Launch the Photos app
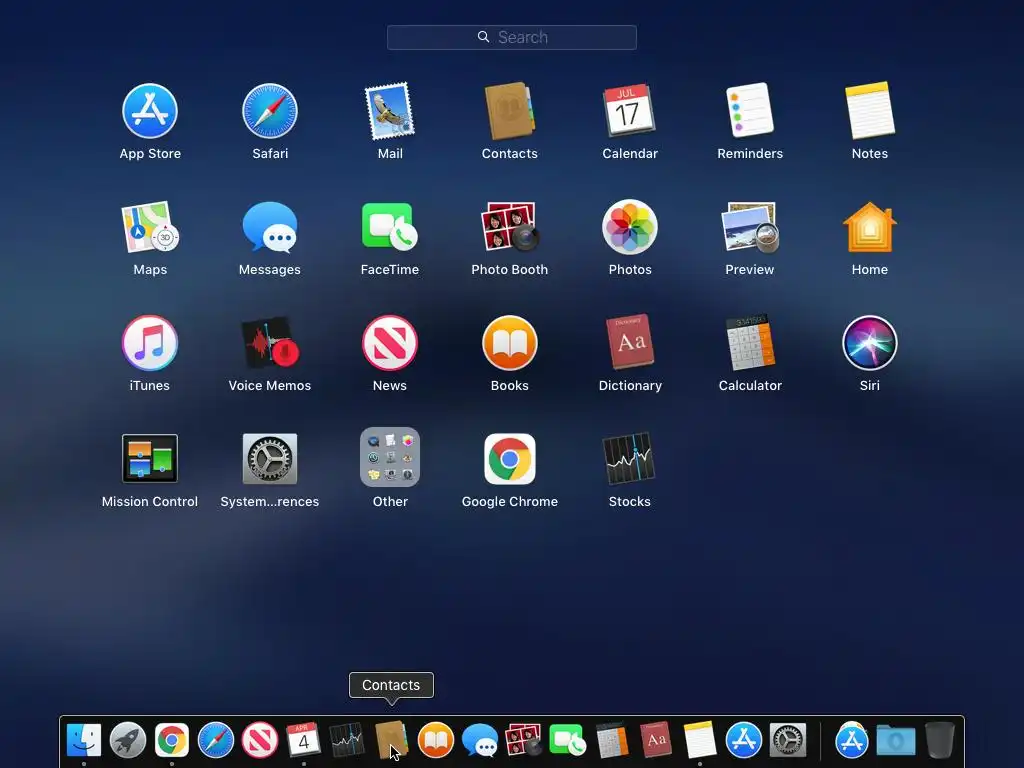Screen dimensions: 1024x768 click(x=630, y=227)
